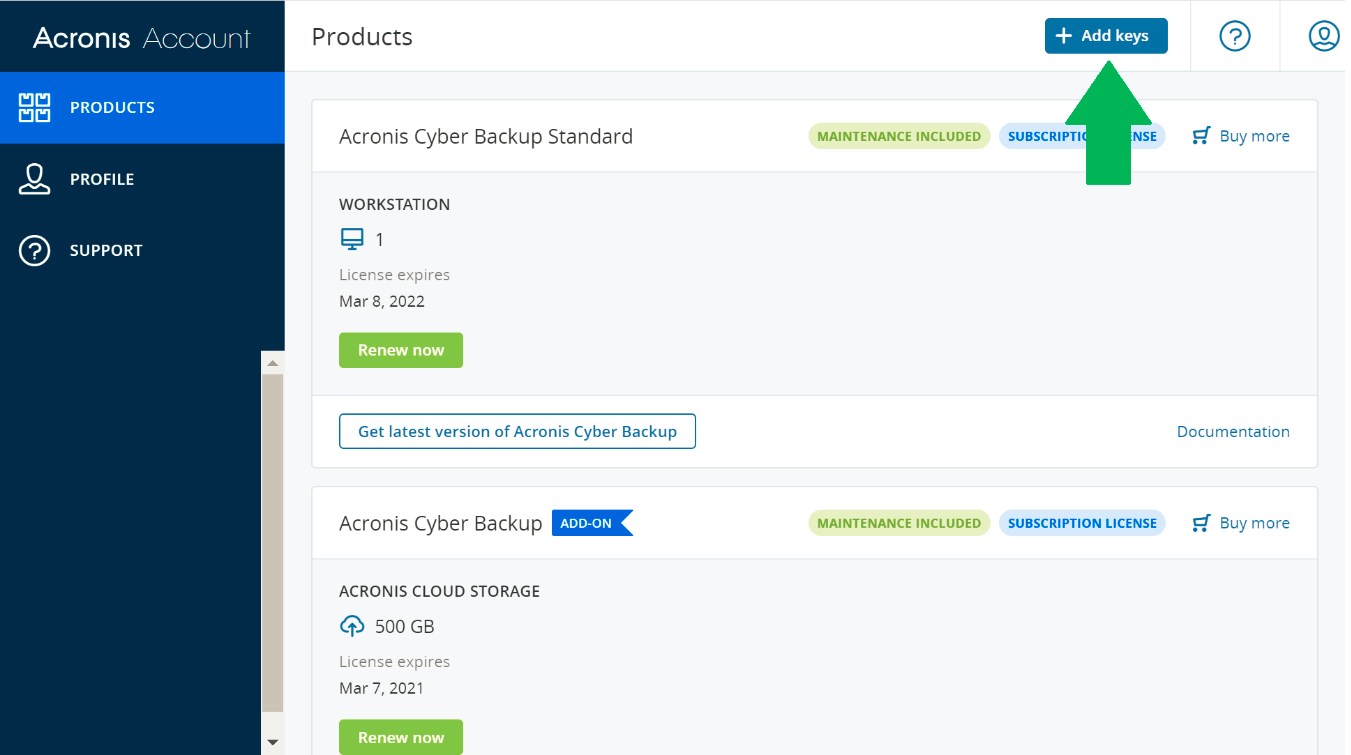Click the workstation monitor icon
Screen dimensions: 1351x755
[x=352, y=239]
